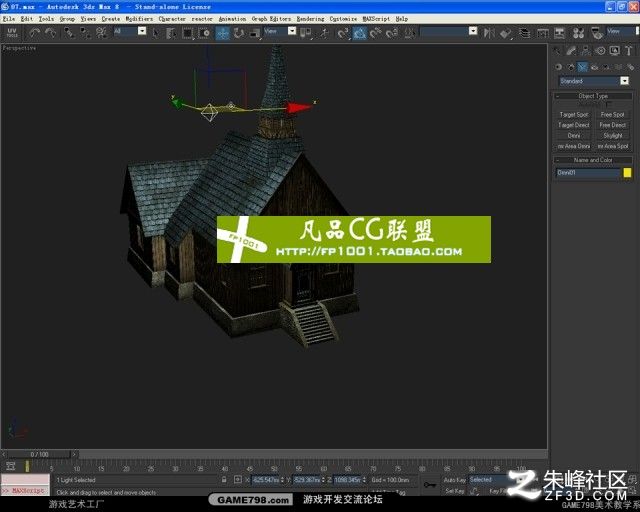The height and width of the screenshot is (512, 640).
Task: Activate the Select and Rotate tool
Action: click(239, 33)
